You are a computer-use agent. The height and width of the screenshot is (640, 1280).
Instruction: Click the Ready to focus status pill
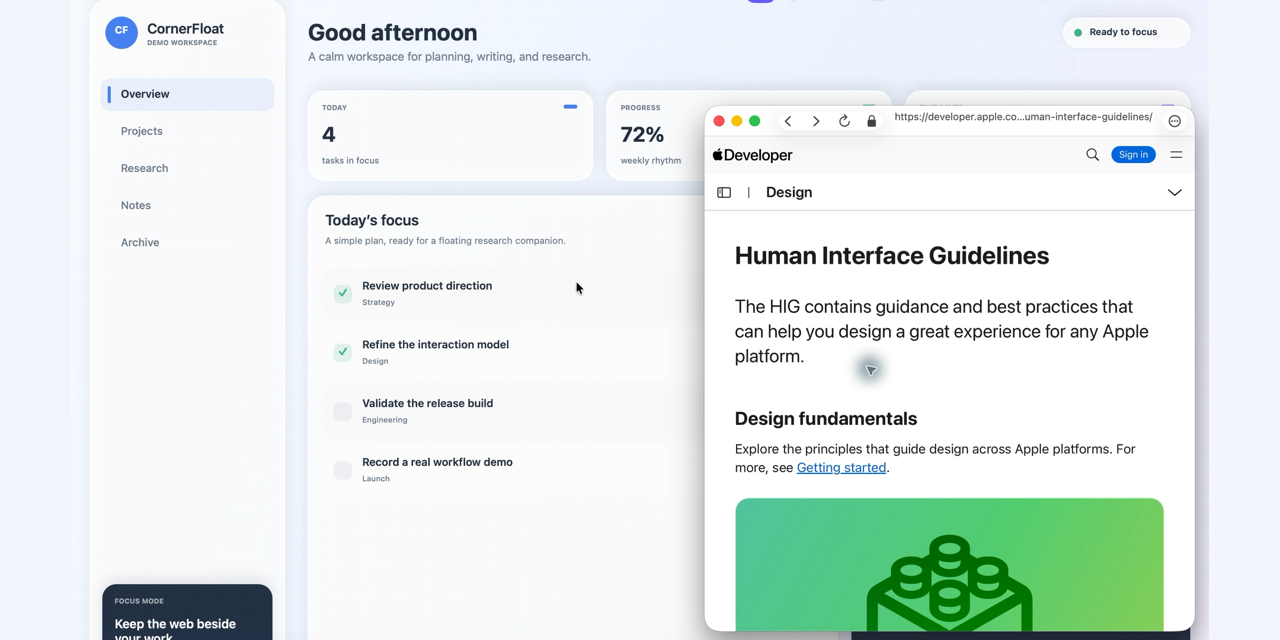[1126, 32]
